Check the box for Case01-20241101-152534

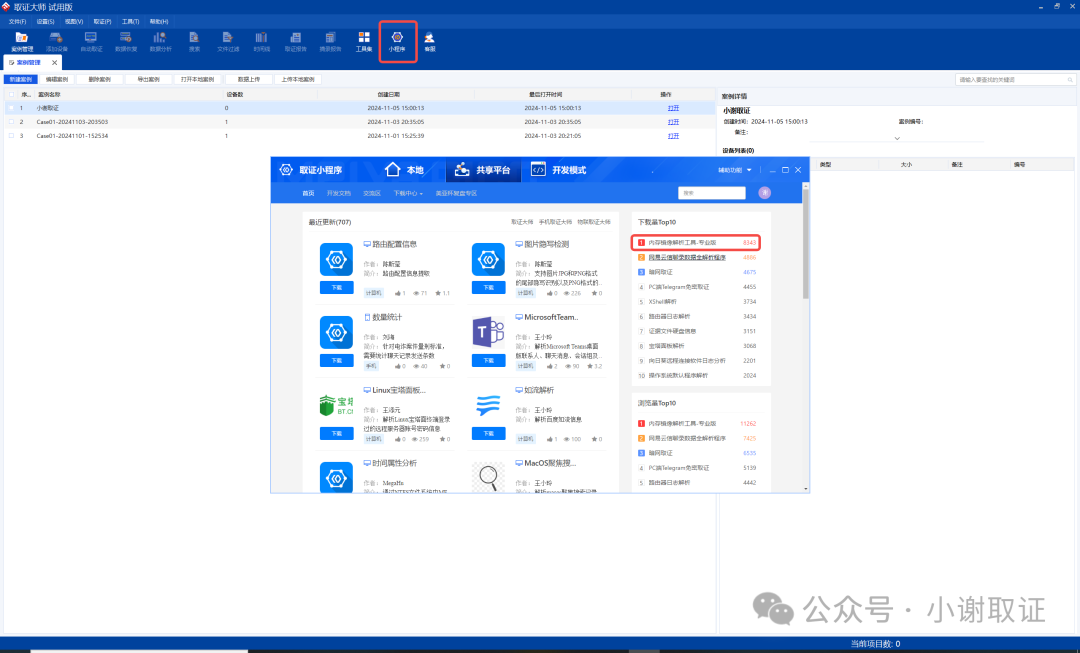pyautogui.click(x=11, y=136)
